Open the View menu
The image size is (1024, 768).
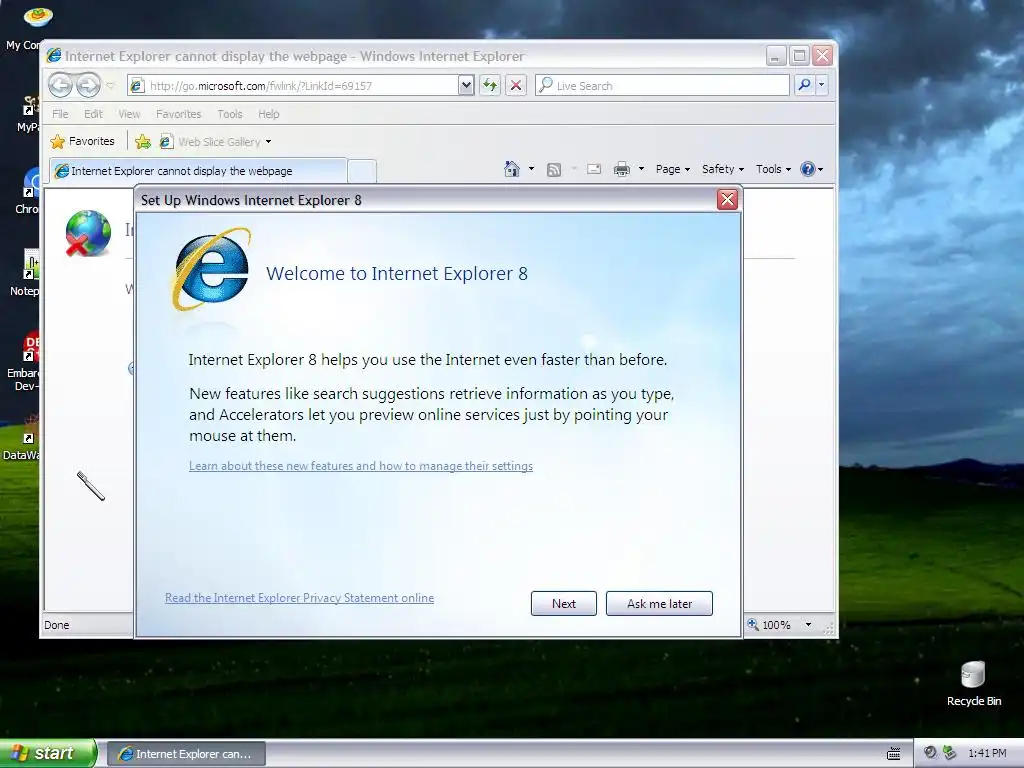tap(129, 114)
